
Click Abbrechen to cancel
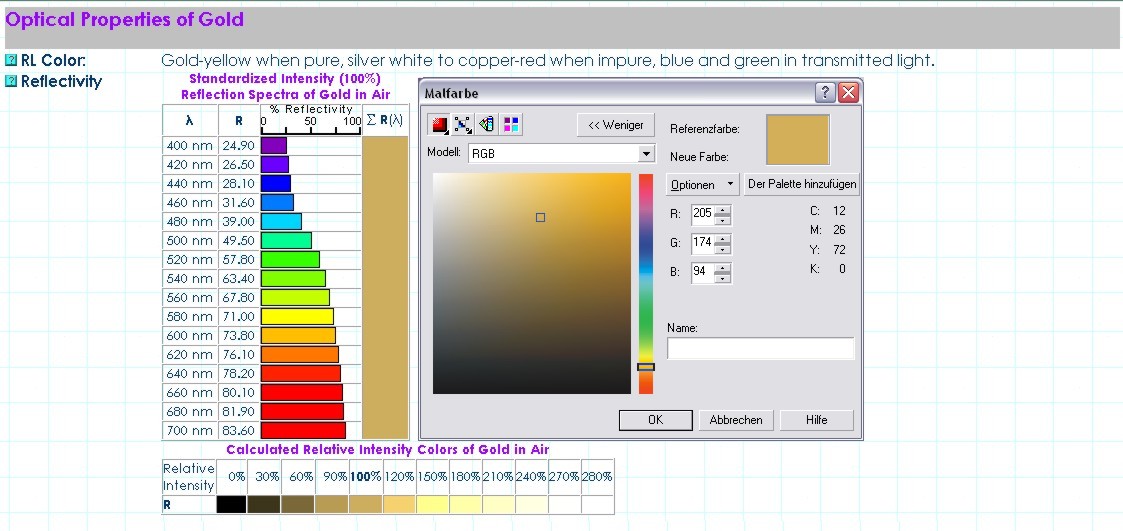tap(736, 420)
